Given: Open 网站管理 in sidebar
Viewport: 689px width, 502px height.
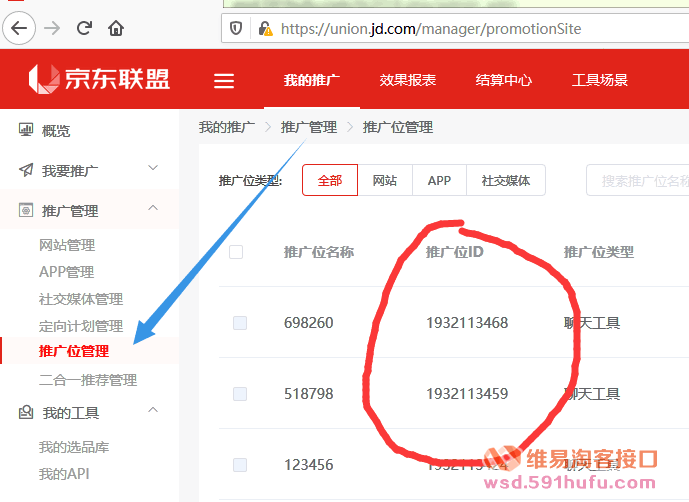Looking at the screenshot, I should 67,245.
